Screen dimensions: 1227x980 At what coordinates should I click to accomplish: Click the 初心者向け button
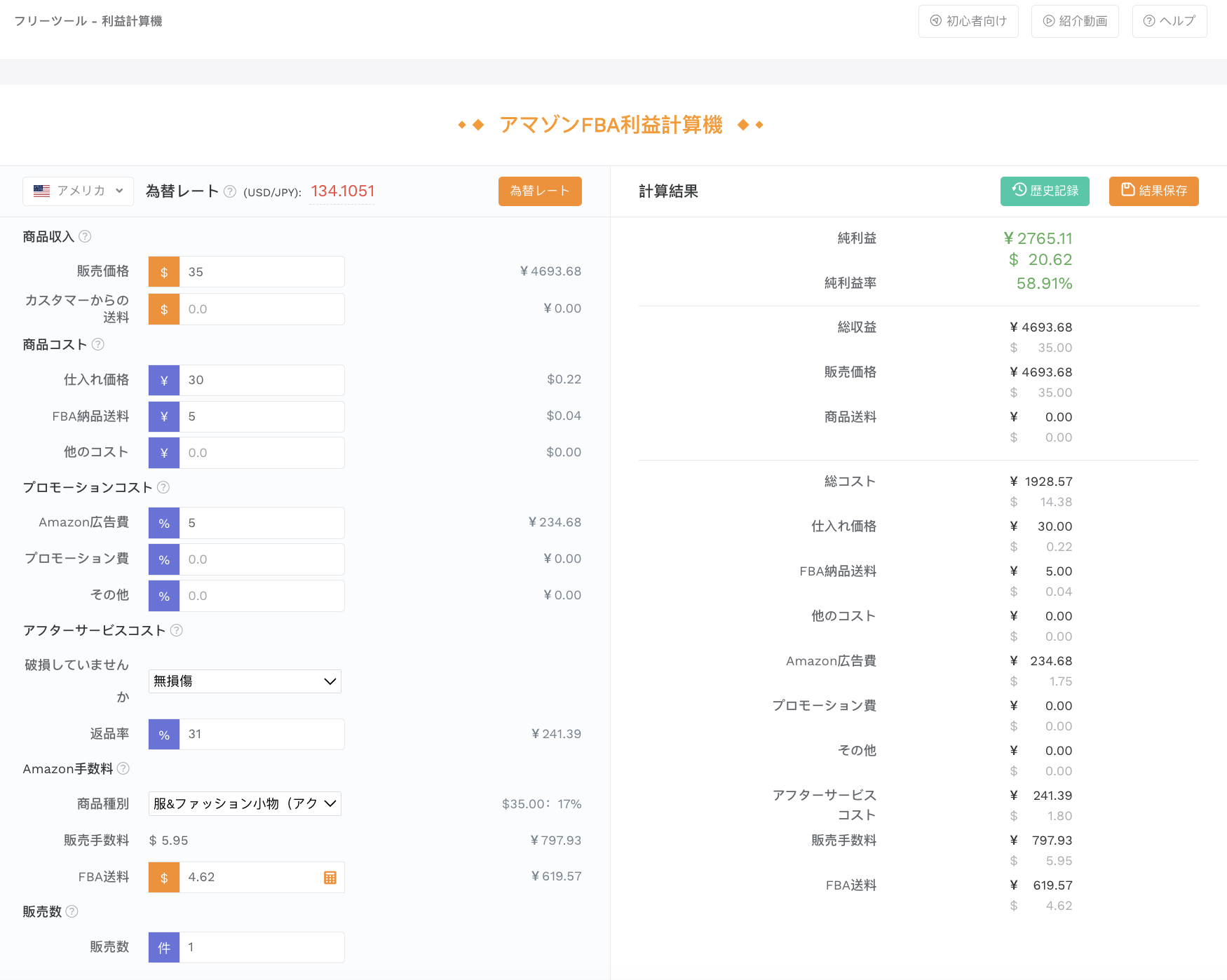tap(968, 21)
